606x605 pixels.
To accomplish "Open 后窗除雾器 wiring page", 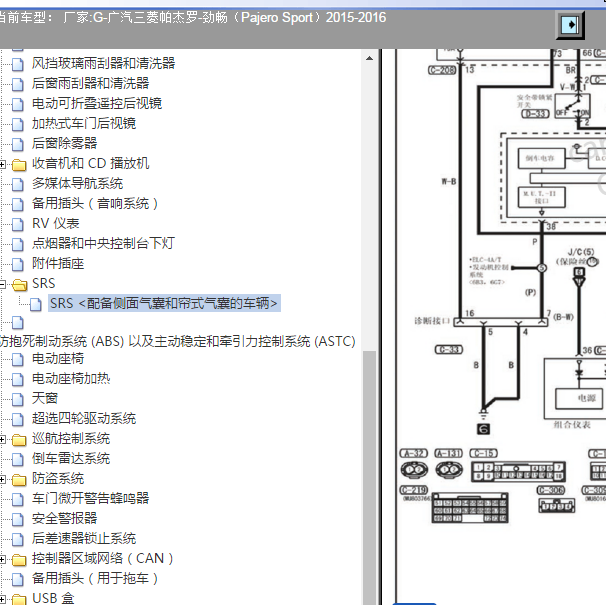I will pos(64,143).
